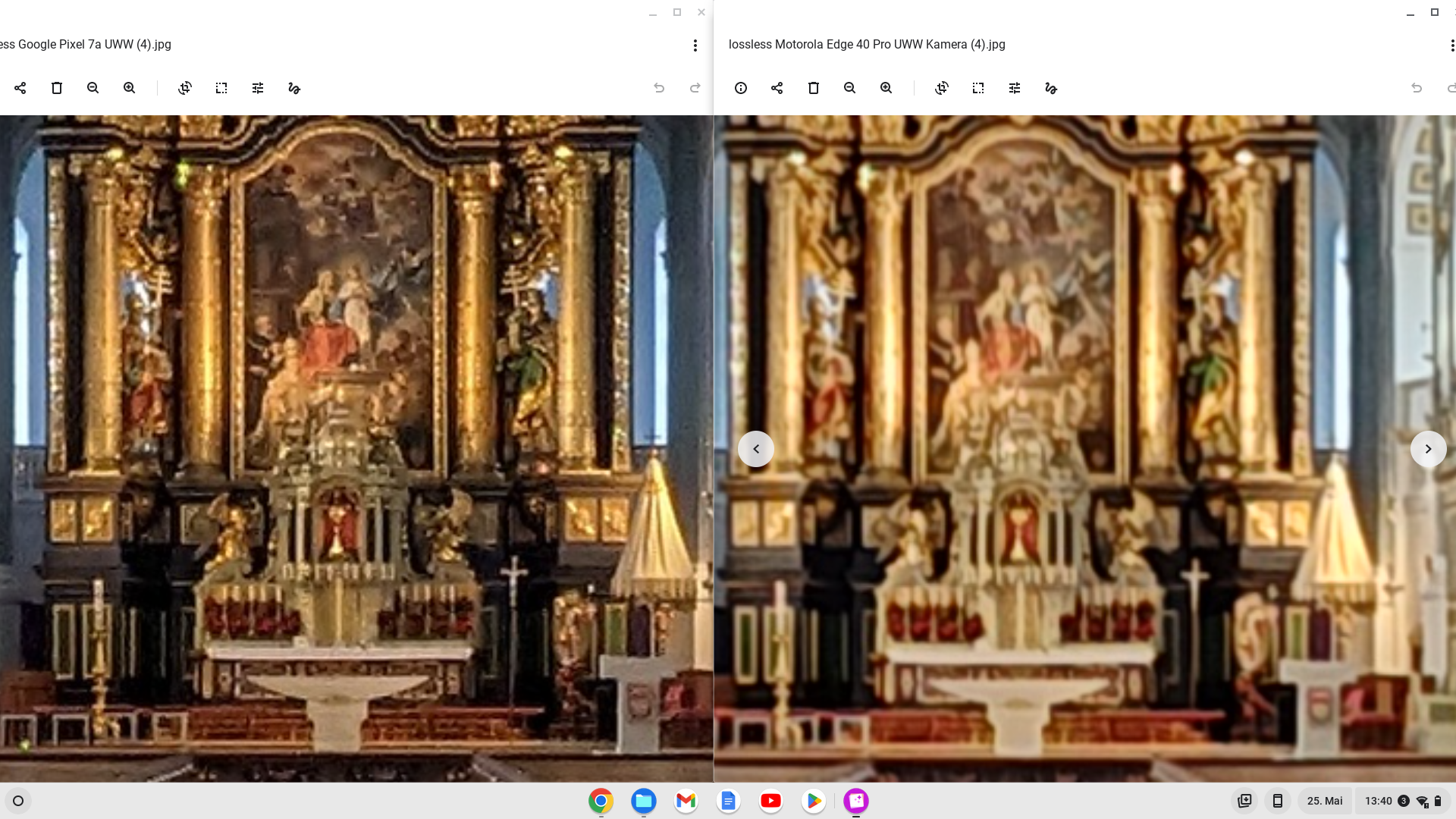Delete the Pixel 7a image in left window
This screenshot has width=1456, height=819.
[57, 88]
